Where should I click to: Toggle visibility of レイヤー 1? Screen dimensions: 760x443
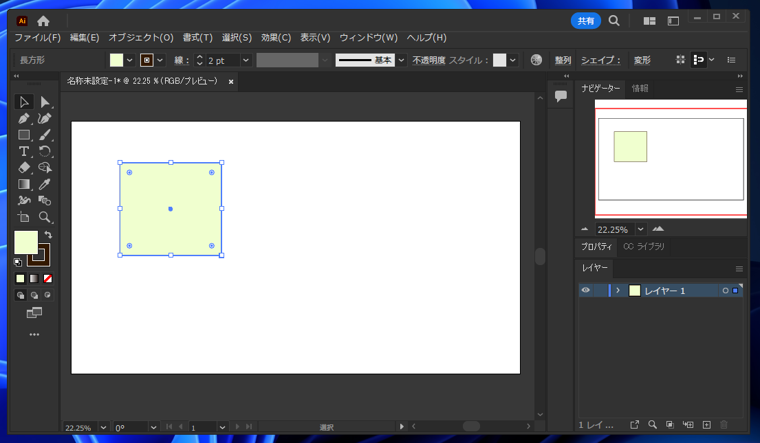(x=586, y=290)
